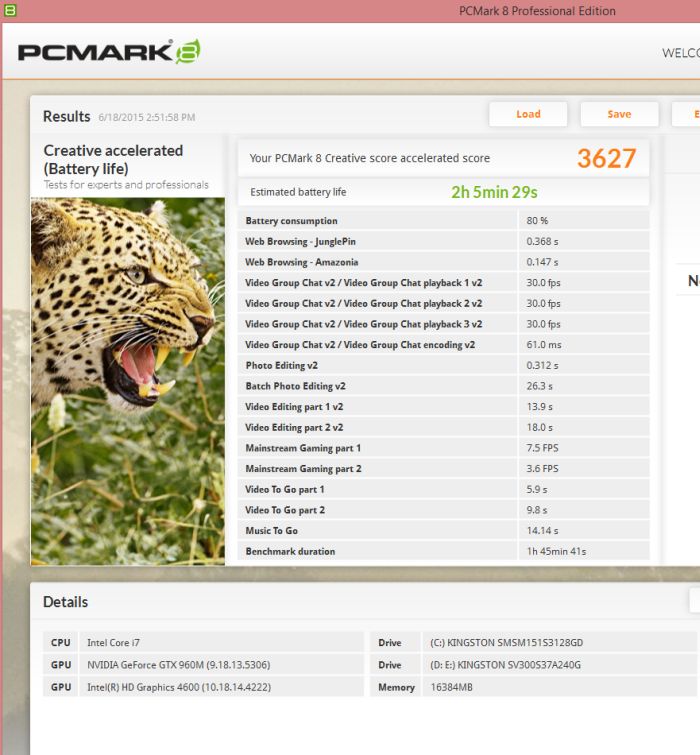Click the leopard benchmark thumbnail image
700x755 pixels.
click(x=128, y=381)
